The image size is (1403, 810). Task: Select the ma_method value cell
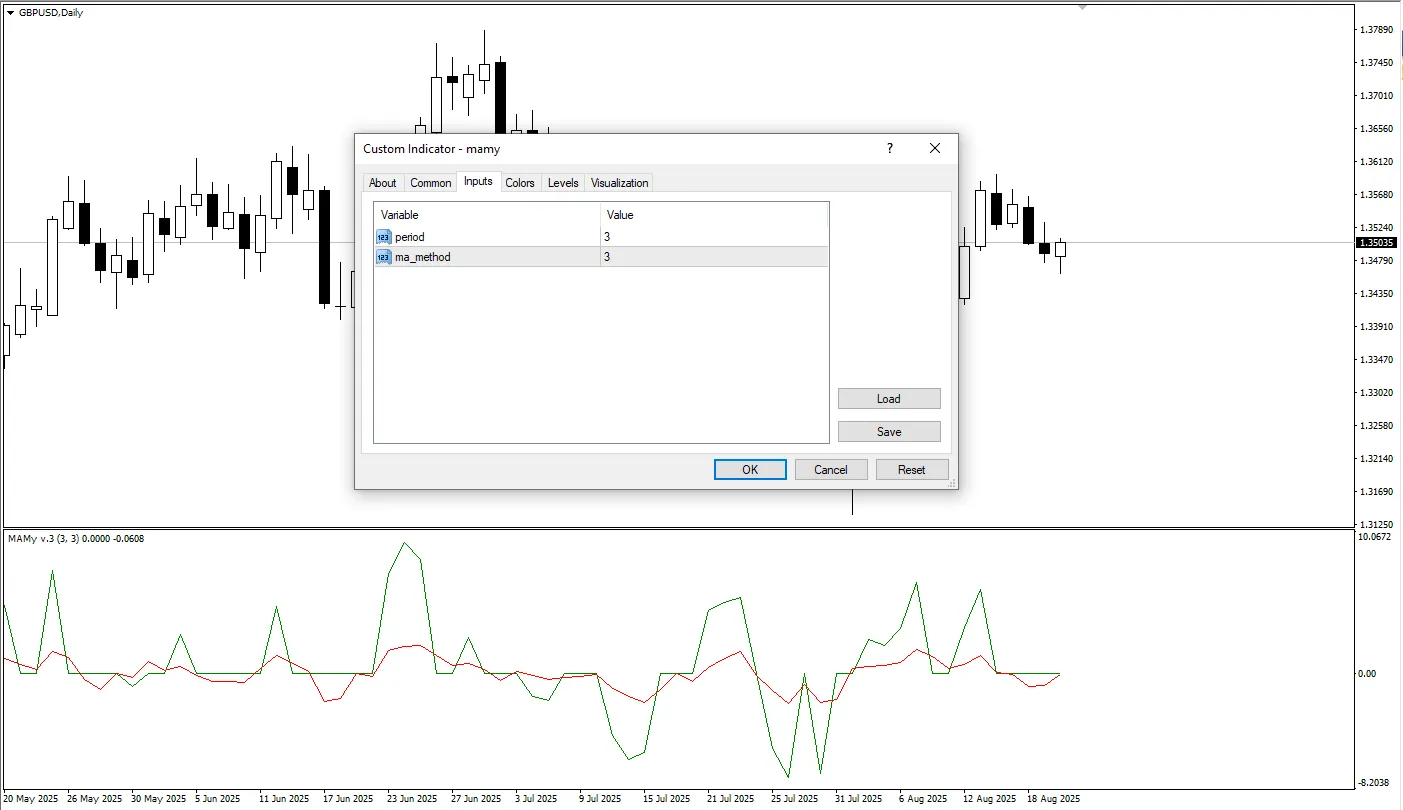714,257
